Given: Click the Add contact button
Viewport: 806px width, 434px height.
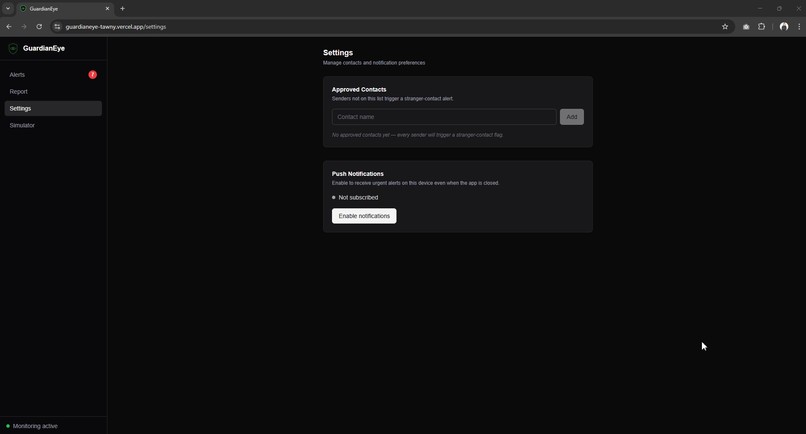Looking at the screenshot, I should click(x=572, y=117).
